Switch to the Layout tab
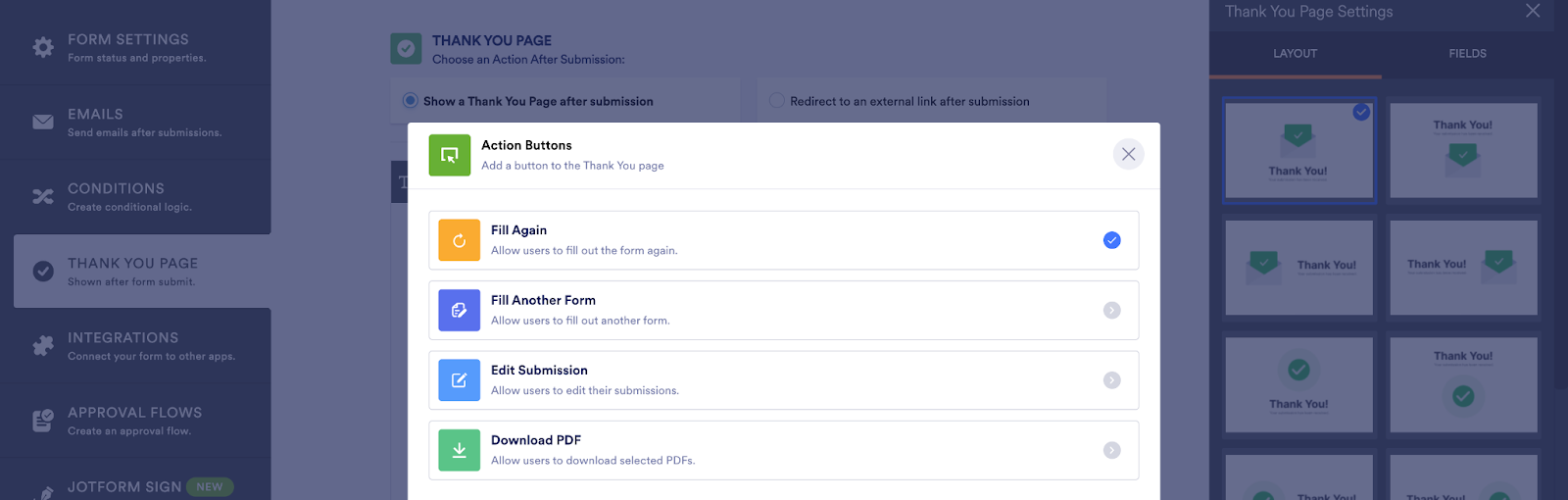The image size is (1568, 500). (x=1295, y=54)
